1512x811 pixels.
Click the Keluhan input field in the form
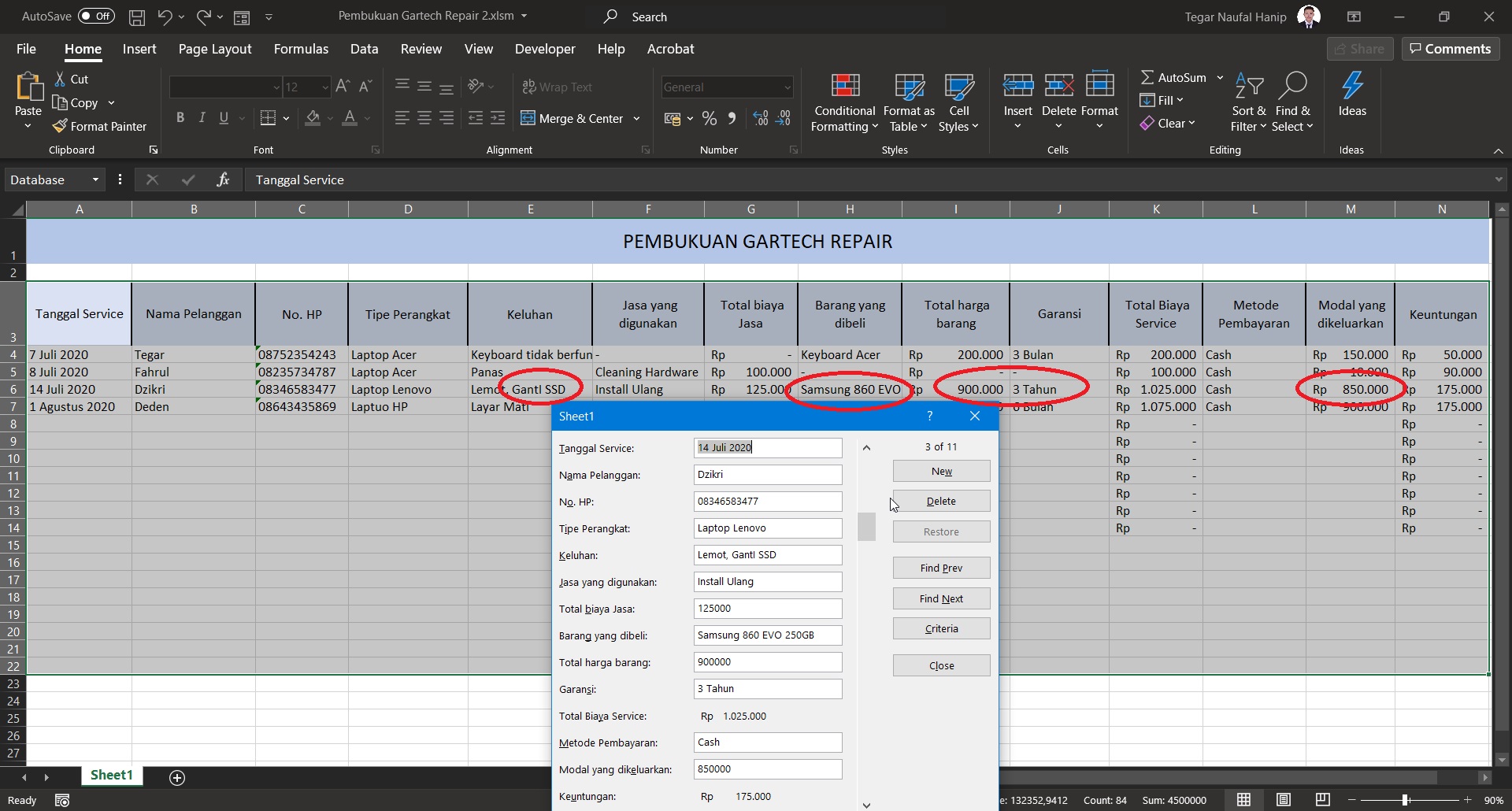766,554
